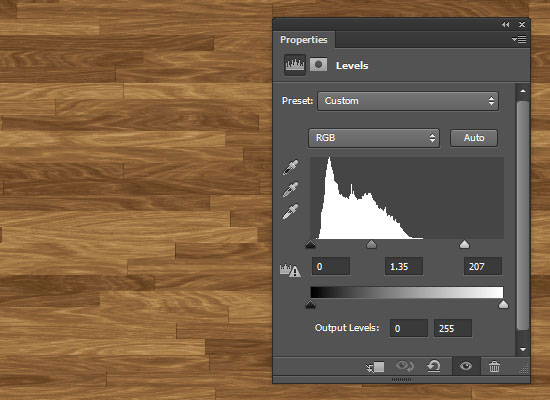View previous state eye icon
Screen dimensions: 550x400
pyautogui.click(x=405, y=366)
